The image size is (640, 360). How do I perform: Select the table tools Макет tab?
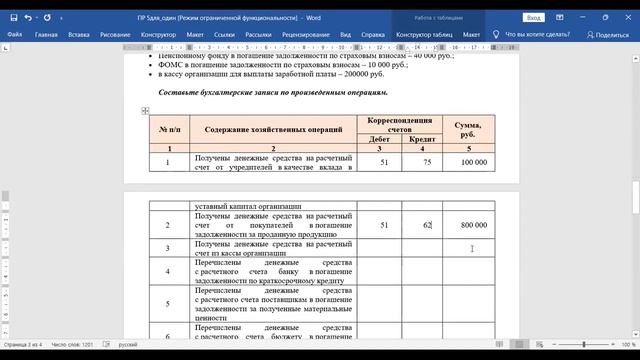point(471,35)
